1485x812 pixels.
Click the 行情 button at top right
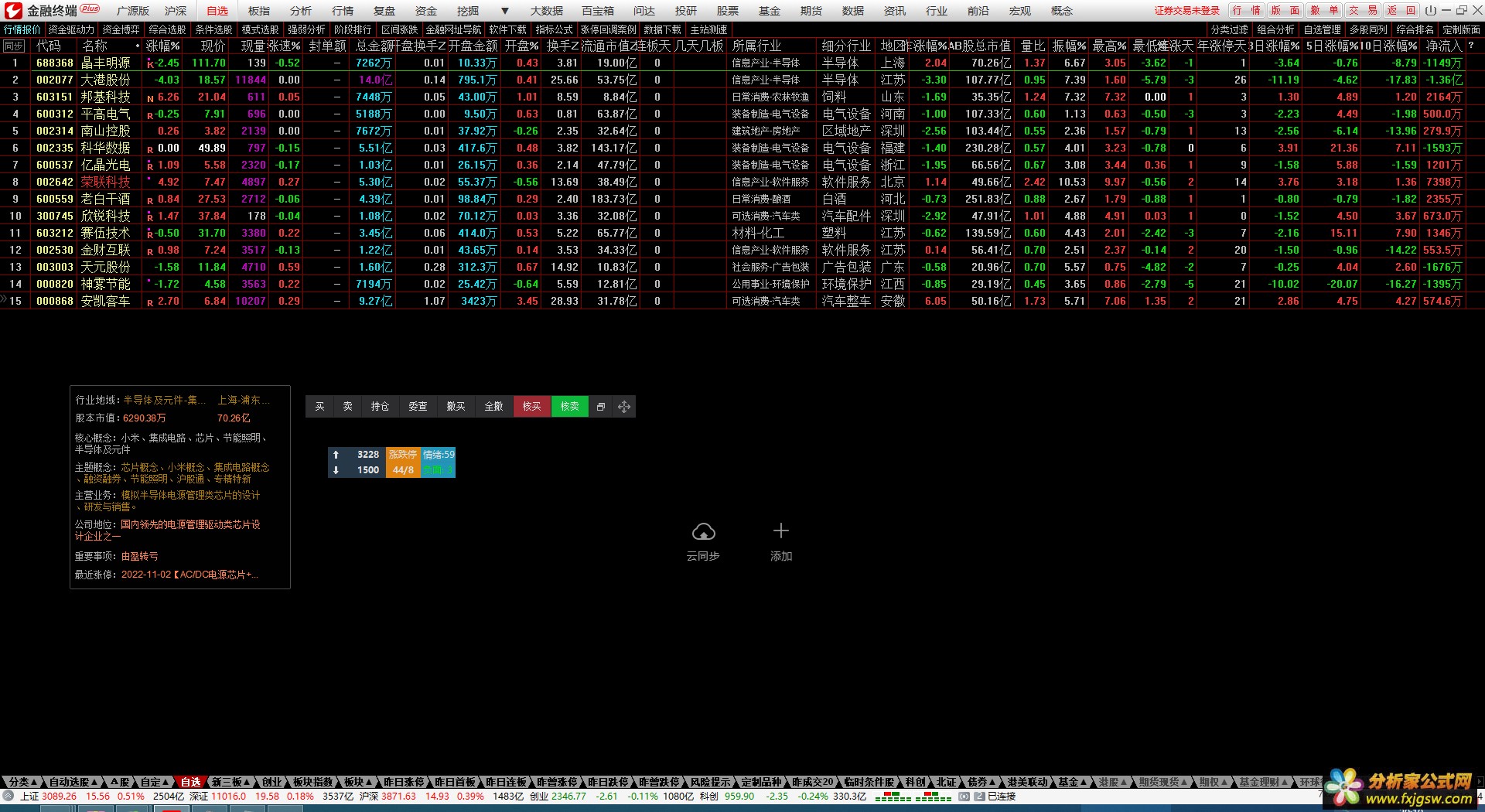[x=1246, y=11]
